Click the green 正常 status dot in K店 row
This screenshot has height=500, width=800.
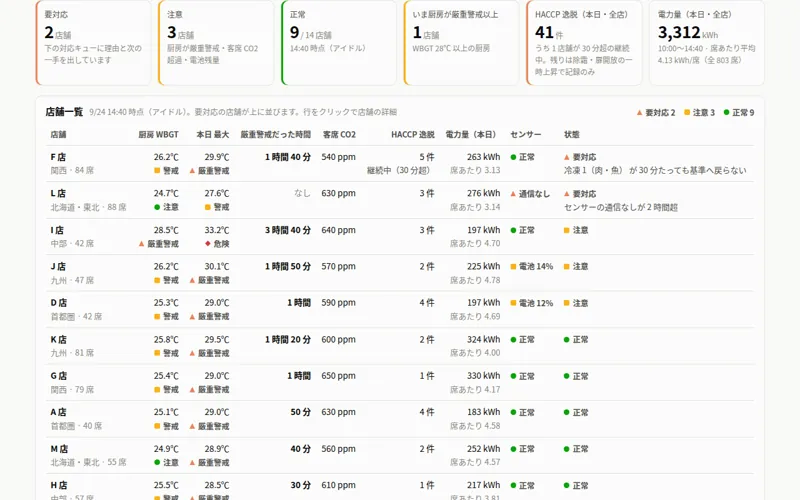point(566,339)
